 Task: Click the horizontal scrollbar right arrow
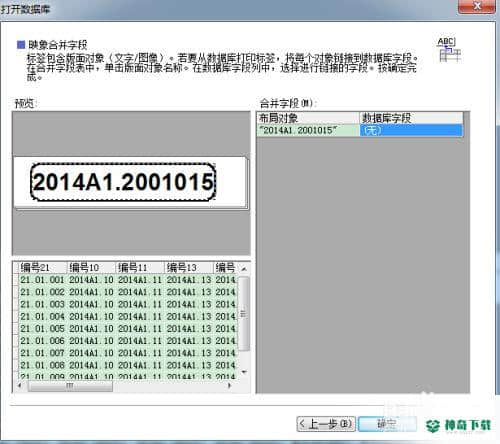tap(229, 386)
